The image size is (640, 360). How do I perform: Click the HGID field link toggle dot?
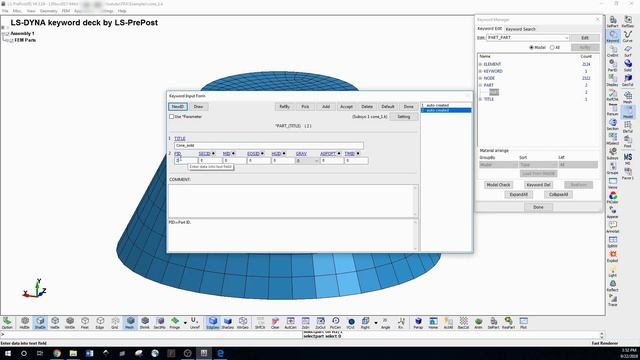pyautogui.click(x=284, y=153)
